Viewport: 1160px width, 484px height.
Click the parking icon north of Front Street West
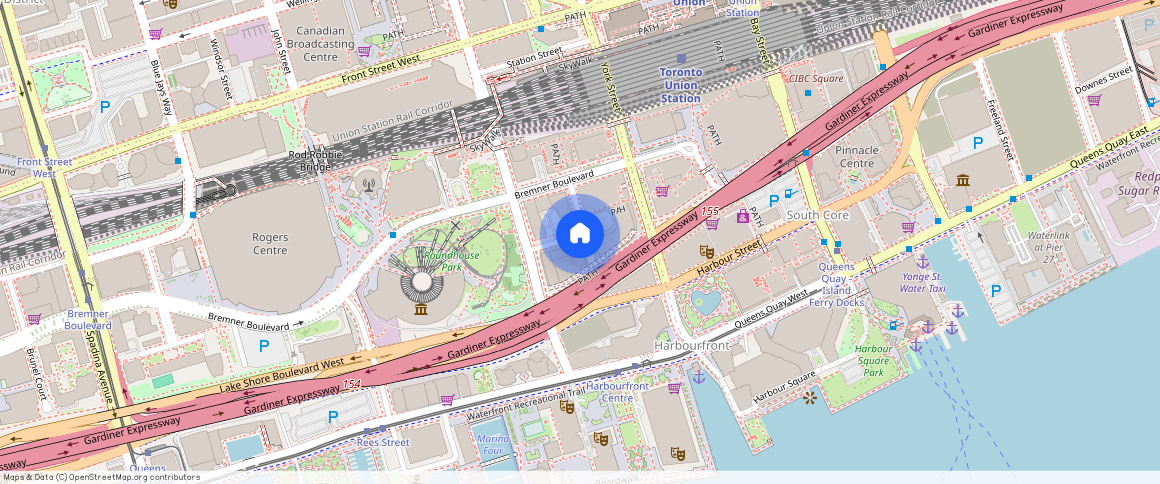[104, 107]
